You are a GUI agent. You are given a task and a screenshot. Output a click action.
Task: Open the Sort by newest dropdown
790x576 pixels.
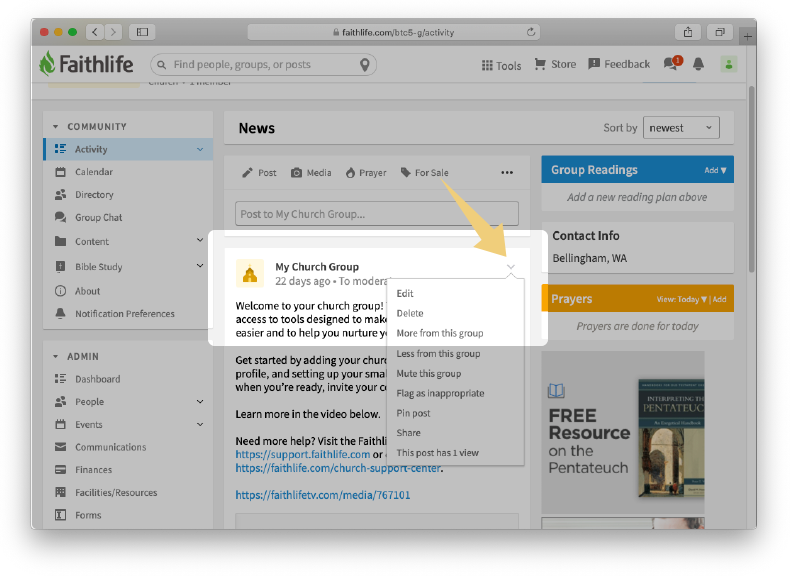coord(681,128)
